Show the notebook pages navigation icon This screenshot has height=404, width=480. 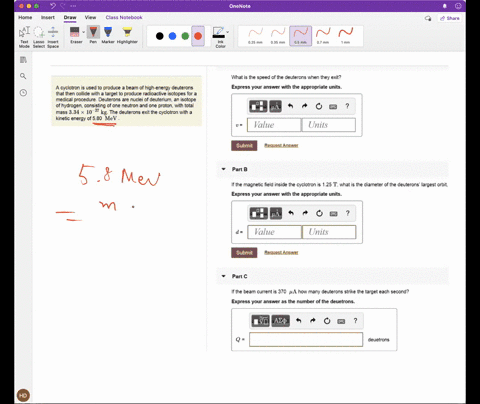point(23,60)
